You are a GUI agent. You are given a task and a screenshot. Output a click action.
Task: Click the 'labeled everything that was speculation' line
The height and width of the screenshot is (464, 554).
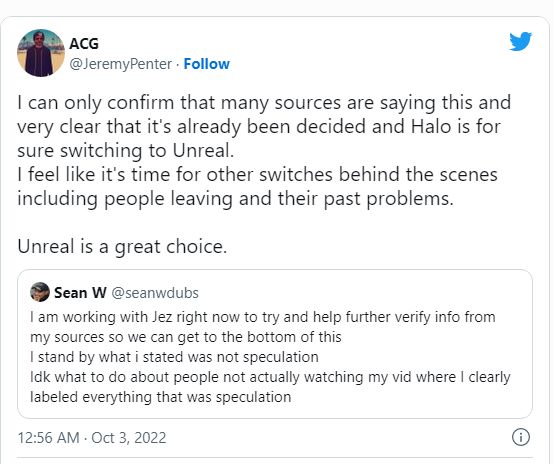[x=161, y=397]
